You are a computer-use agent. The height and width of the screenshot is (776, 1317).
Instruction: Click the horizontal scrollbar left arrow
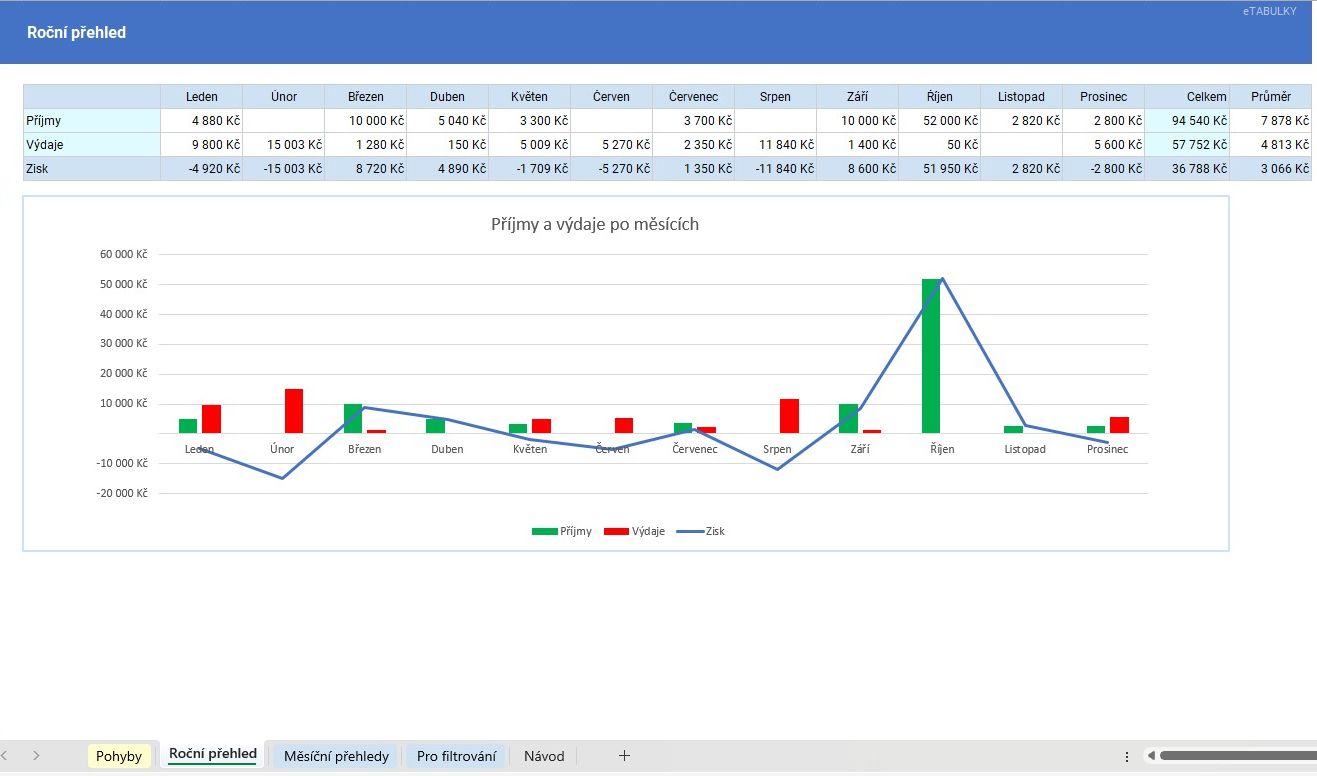[1151, 756]
